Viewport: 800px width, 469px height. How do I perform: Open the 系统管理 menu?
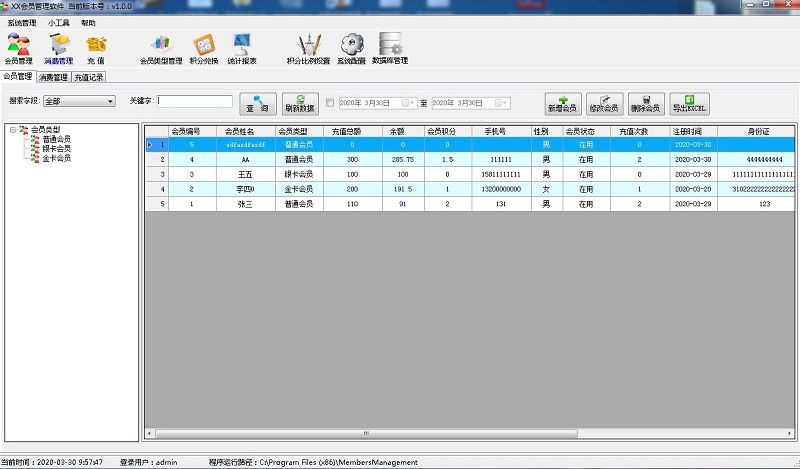click(21, 21)
